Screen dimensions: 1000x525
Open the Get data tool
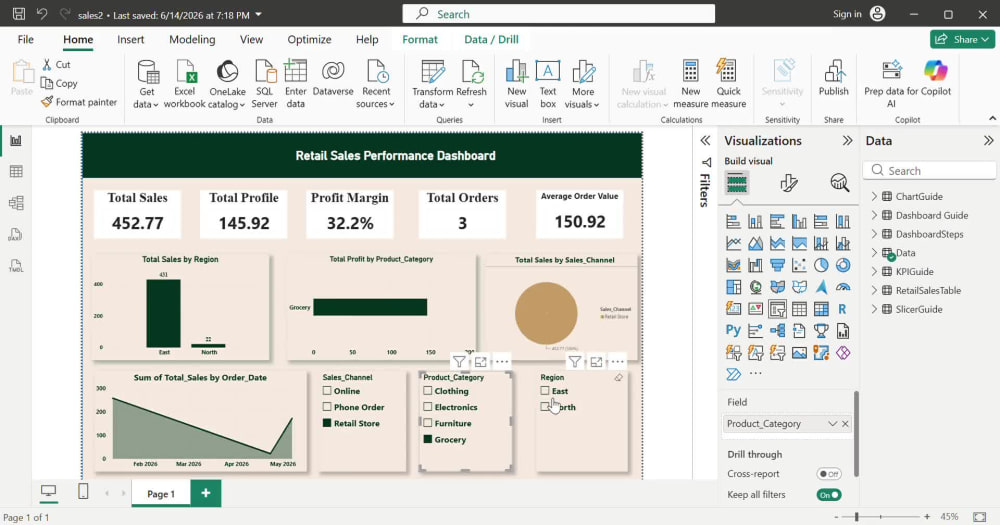pyautogui.click(x=147, y=84)
